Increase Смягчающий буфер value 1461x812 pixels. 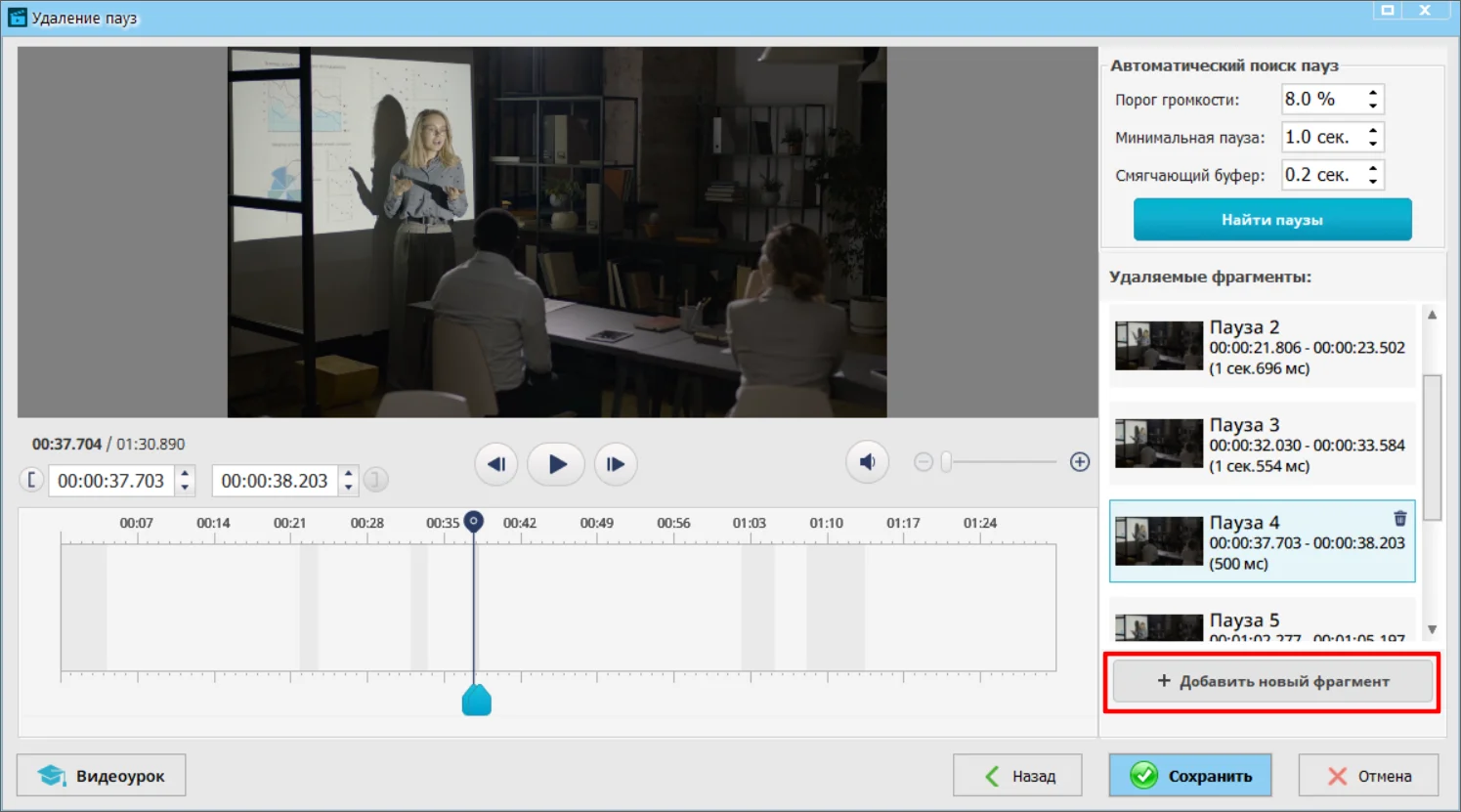click(1373, 169)
